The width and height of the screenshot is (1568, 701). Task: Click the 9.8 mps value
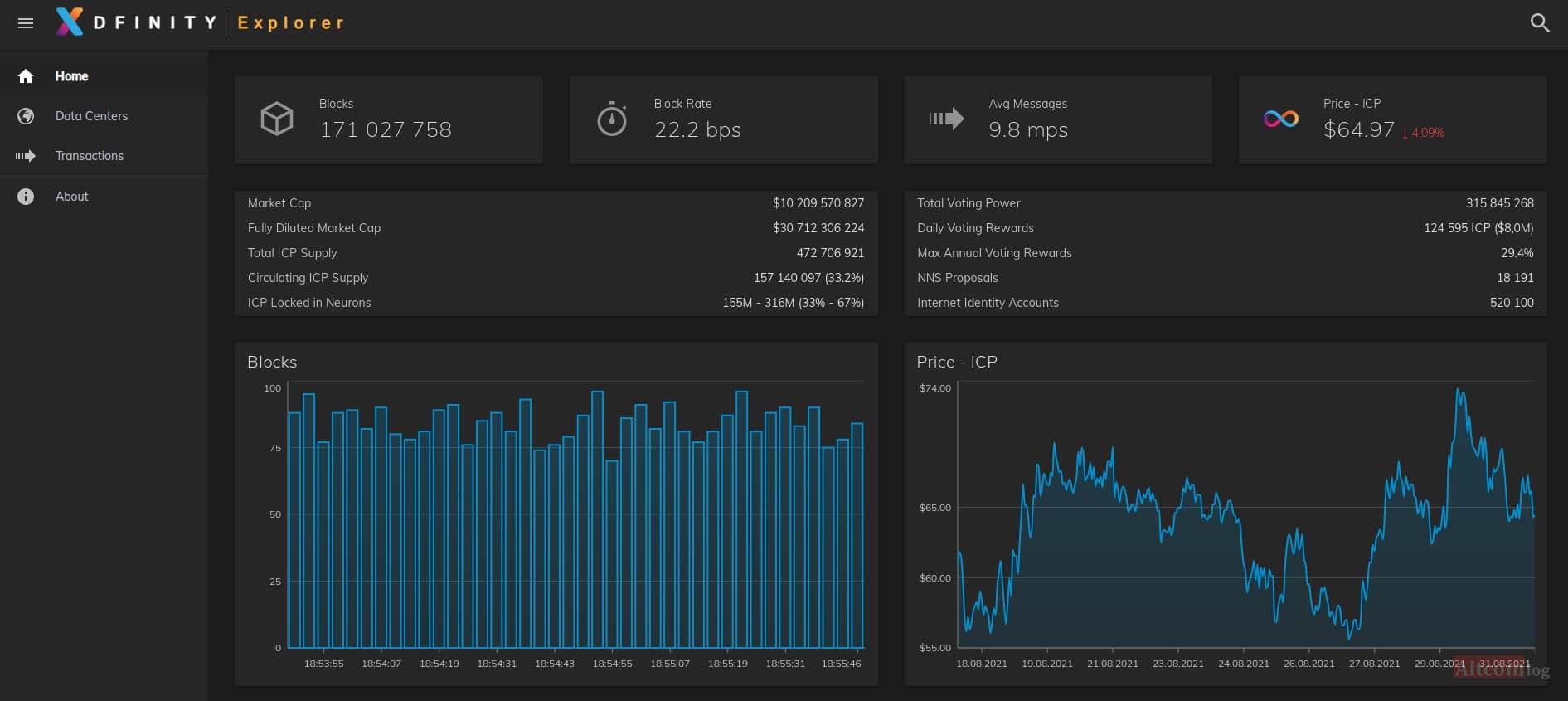(1028, 129)
